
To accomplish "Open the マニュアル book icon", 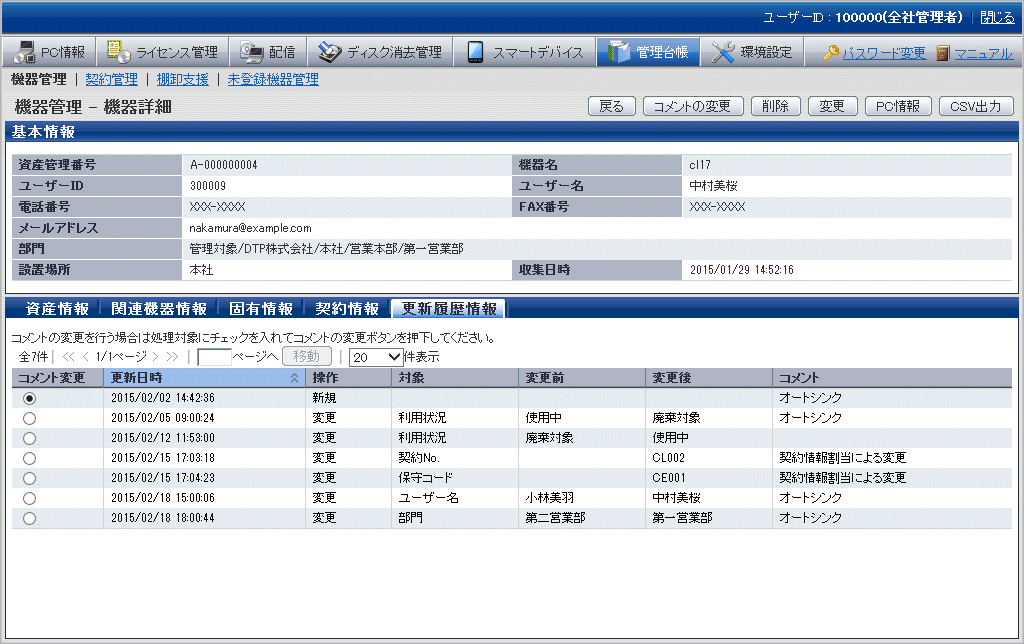I will coord(943,54).
